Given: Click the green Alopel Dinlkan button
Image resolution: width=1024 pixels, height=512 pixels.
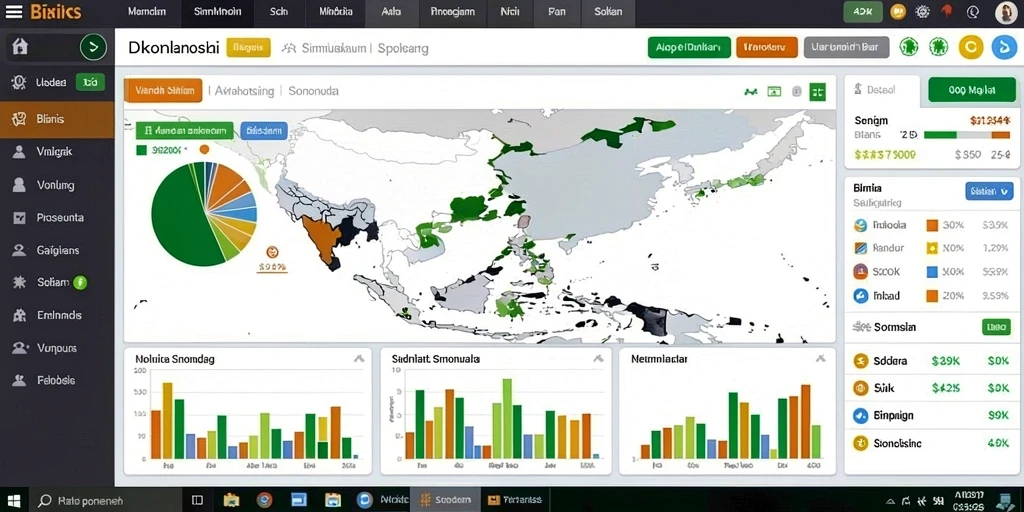Looking at the screenshot, I should pos(689,47).
